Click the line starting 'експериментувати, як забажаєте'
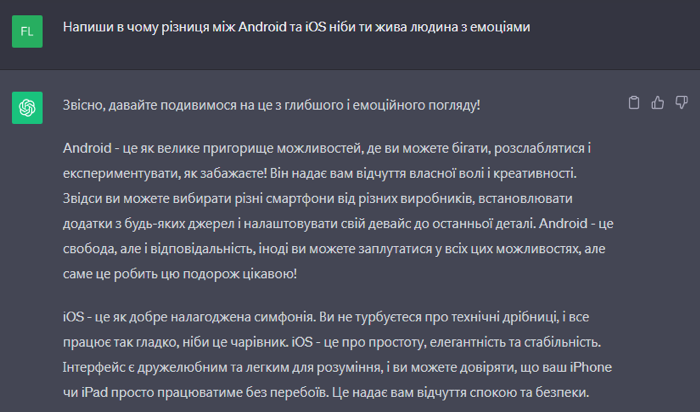The image size is (700, 412). click(320, 173)
